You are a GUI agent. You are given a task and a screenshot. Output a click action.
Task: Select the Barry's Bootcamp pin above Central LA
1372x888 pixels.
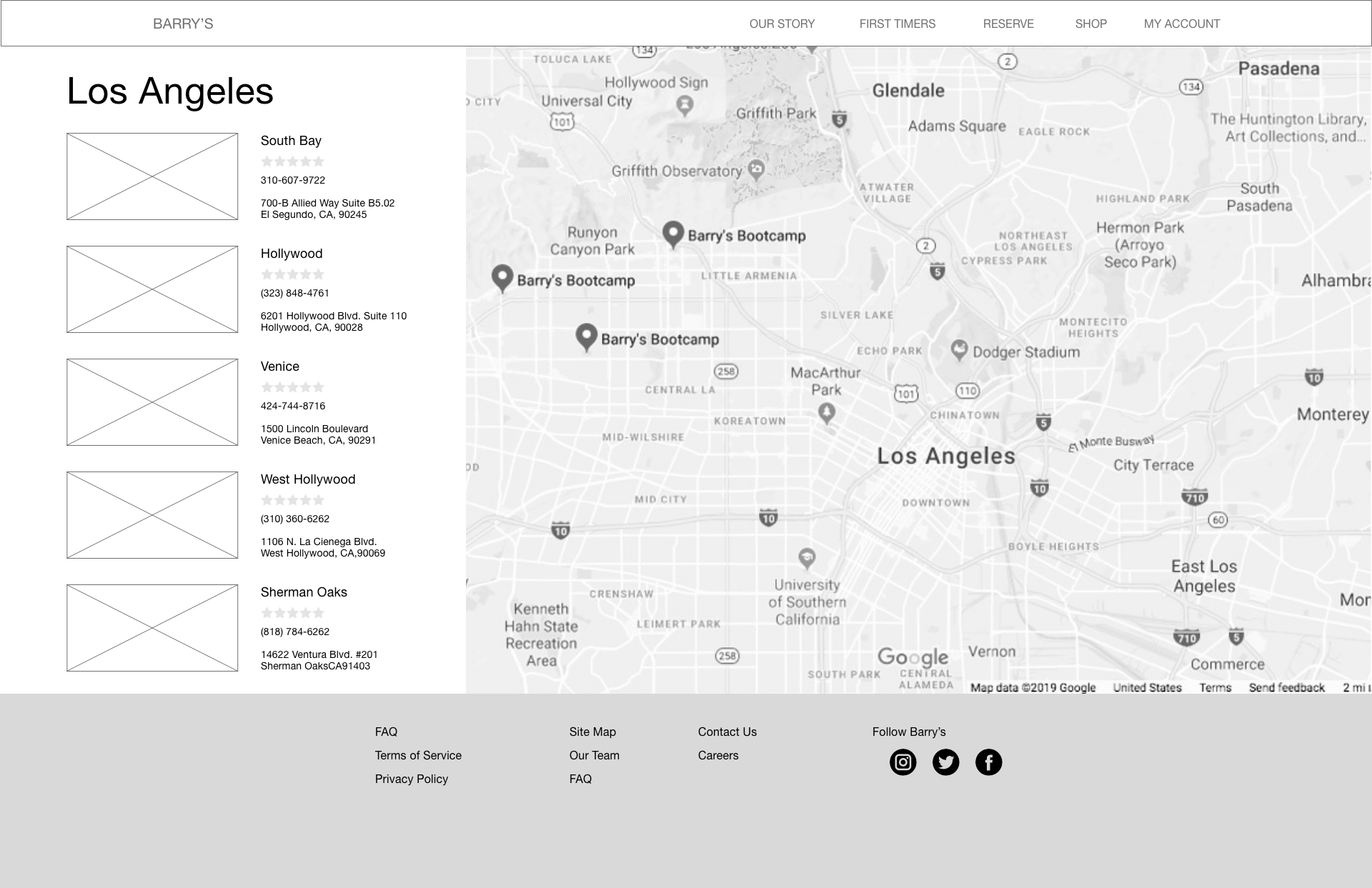click(x=587, y=337)
